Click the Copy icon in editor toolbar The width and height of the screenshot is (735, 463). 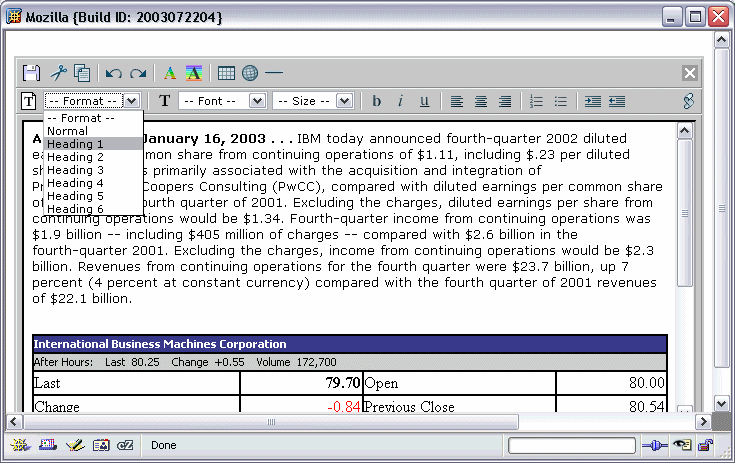tap(82, 73)
